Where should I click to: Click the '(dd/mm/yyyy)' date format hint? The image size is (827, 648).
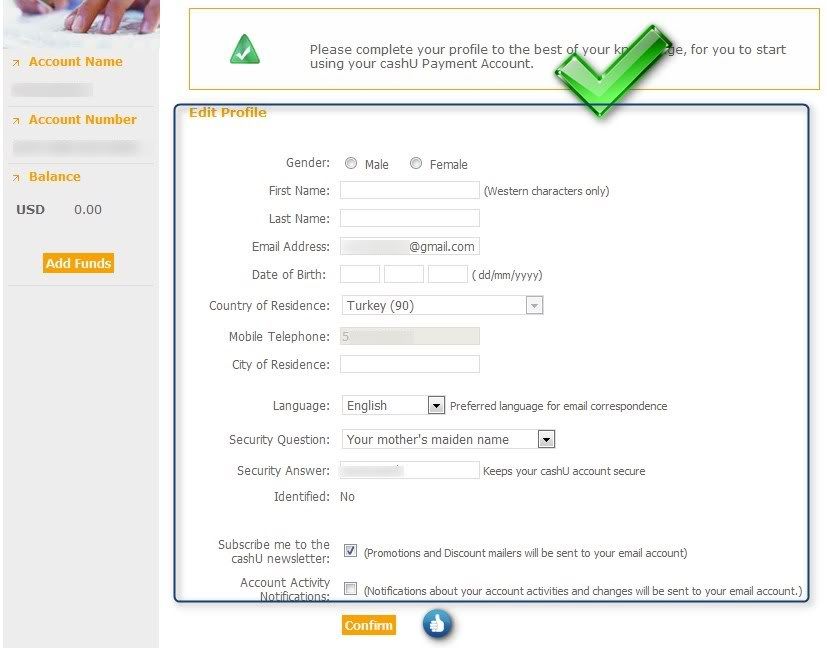507,275
